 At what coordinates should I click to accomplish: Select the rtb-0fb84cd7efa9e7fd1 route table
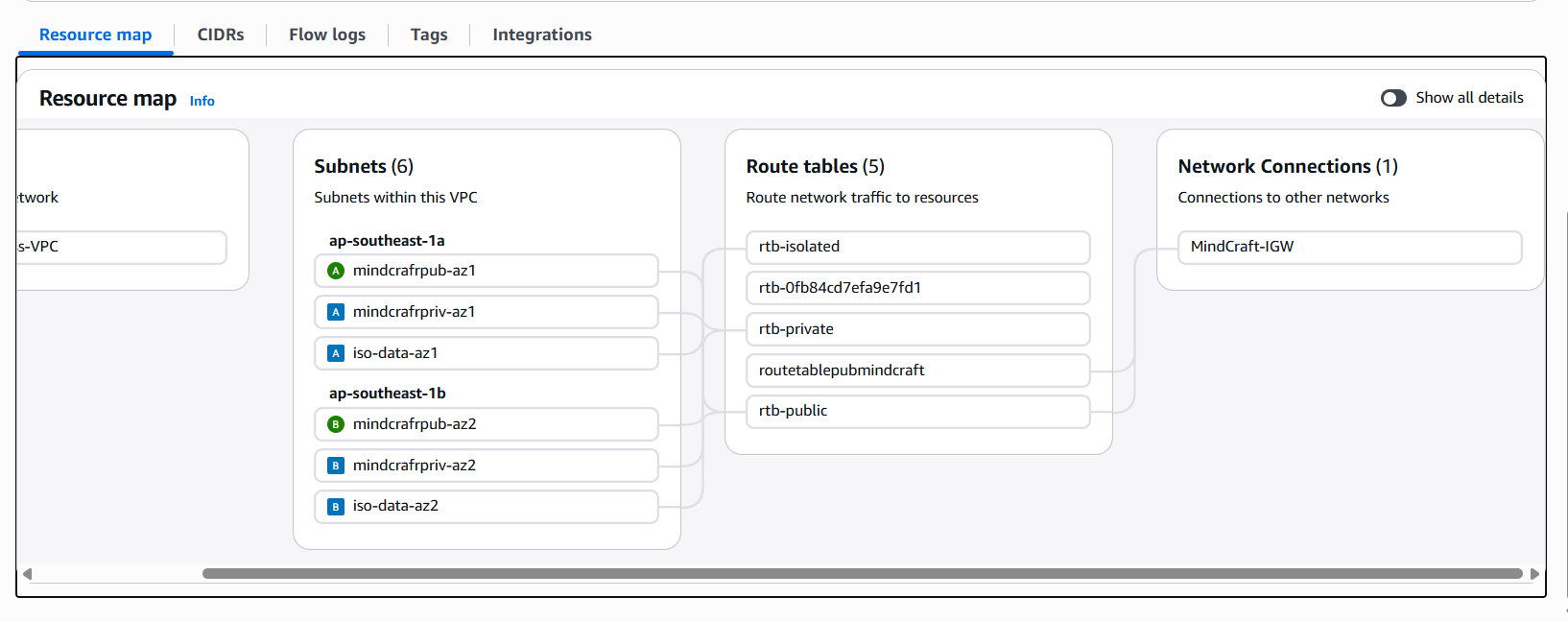tap(917, 288)
